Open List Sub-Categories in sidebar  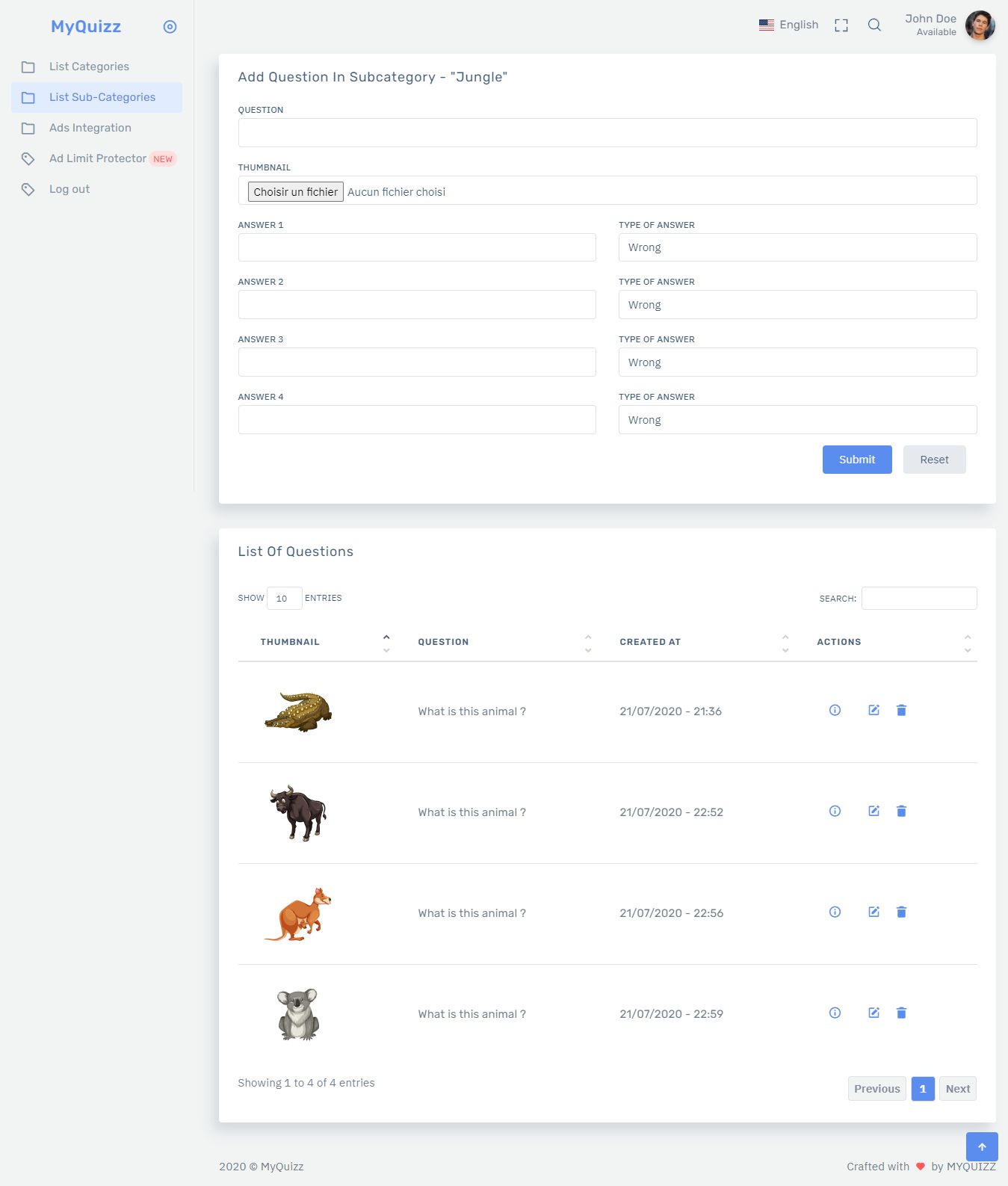pos(96,98)
